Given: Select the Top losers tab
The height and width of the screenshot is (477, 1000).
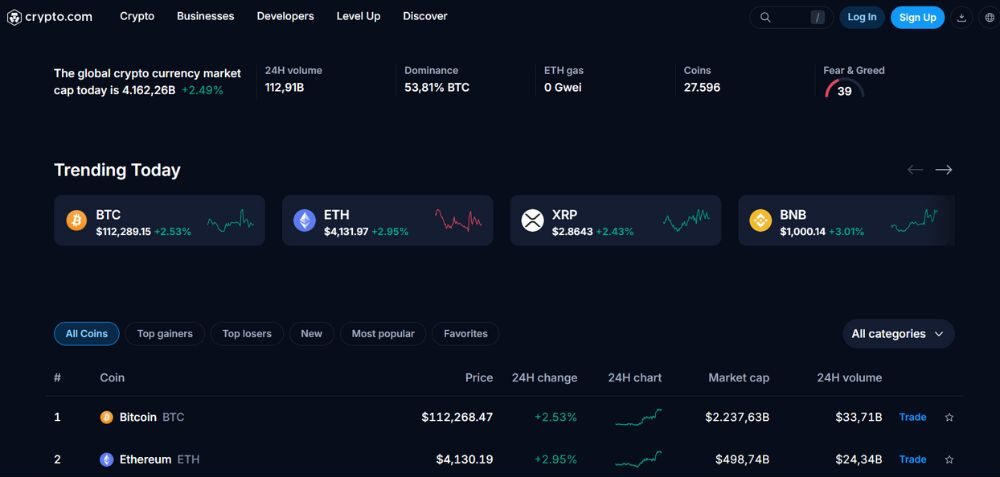Looking at the screenshot, I should (247, 334).
